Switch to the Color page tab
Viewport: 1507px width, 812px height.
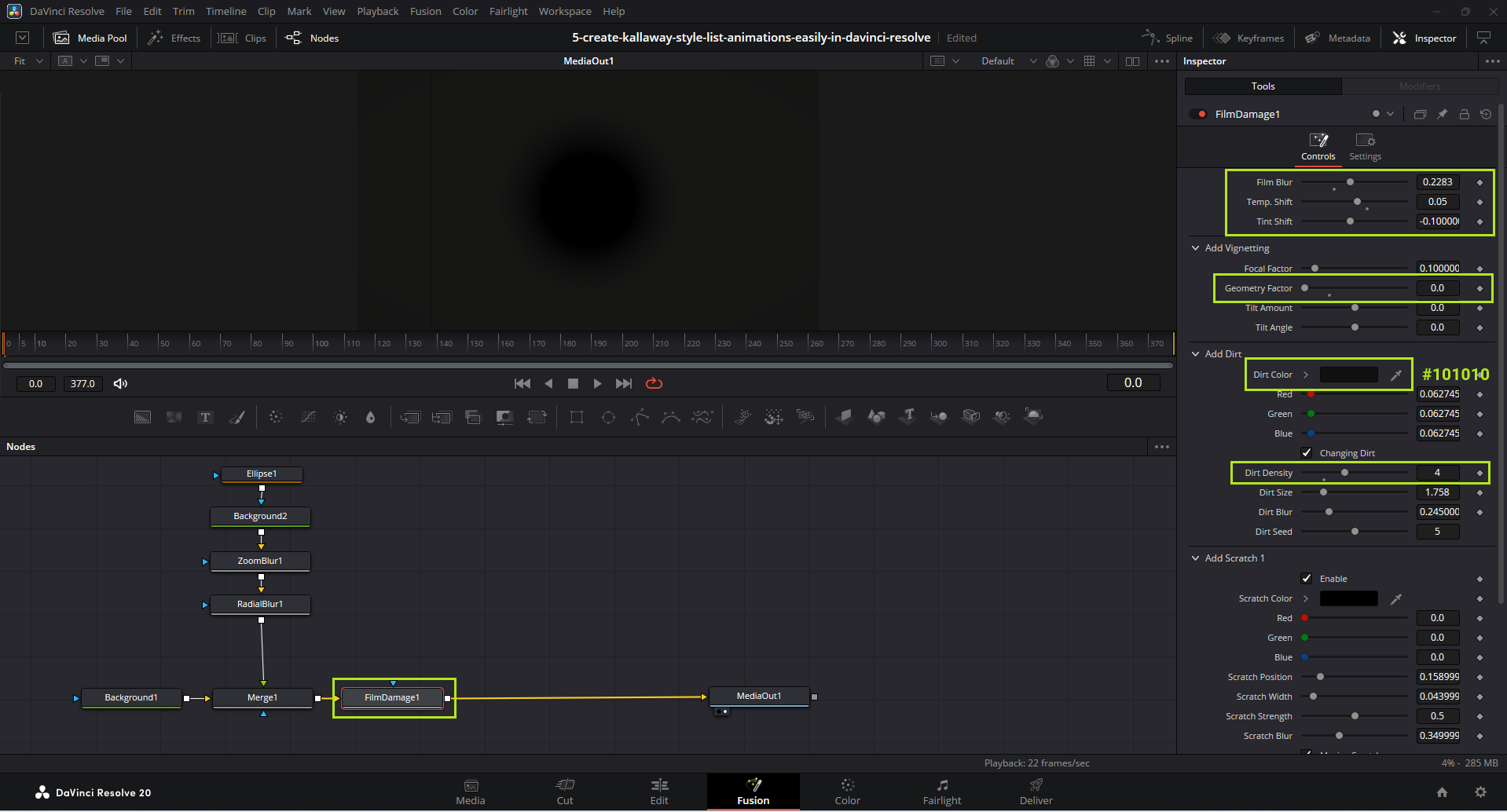tap(847, 792)
